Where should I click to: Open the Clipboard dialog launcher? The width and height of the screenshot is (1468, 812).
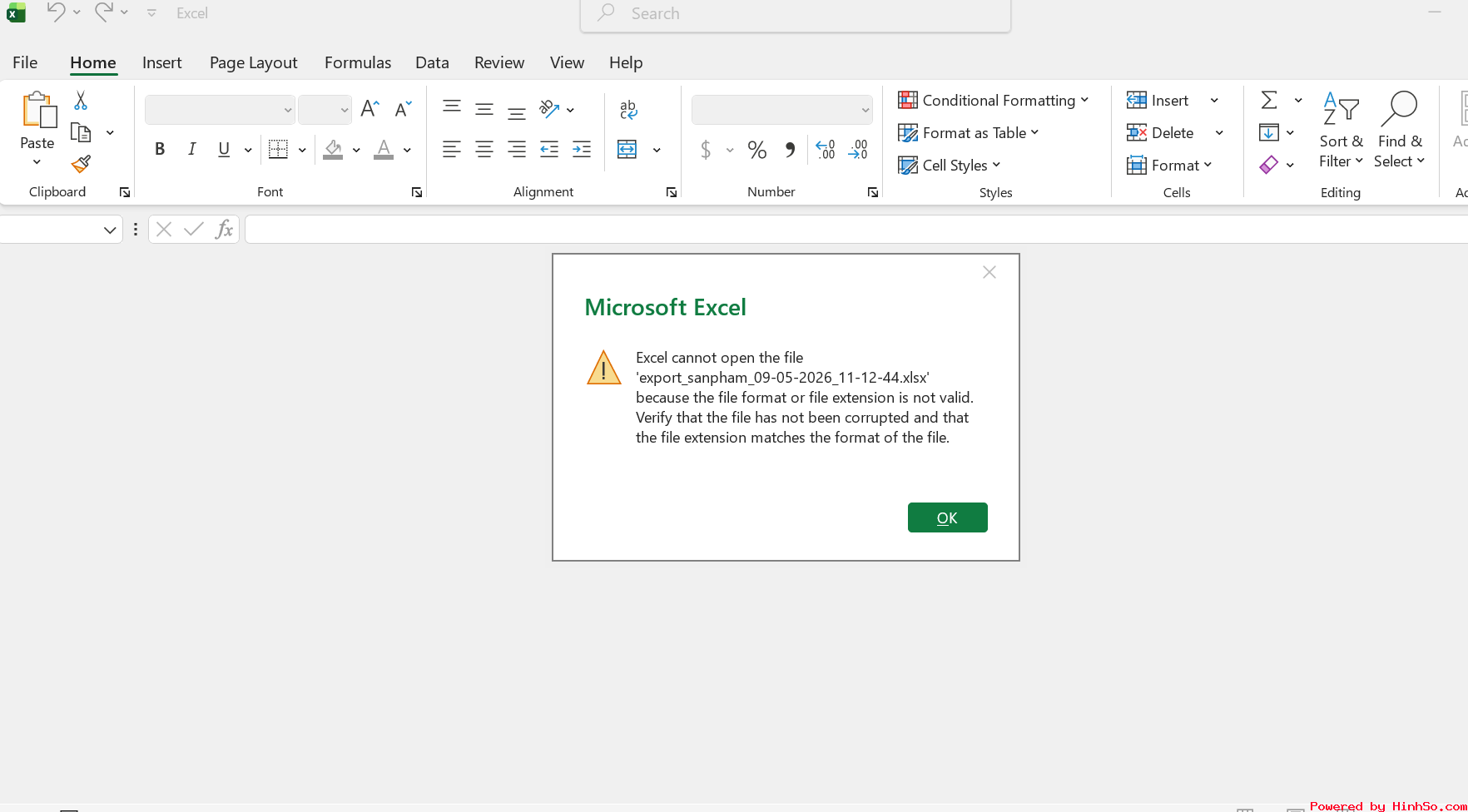click(x=125, y=192)
